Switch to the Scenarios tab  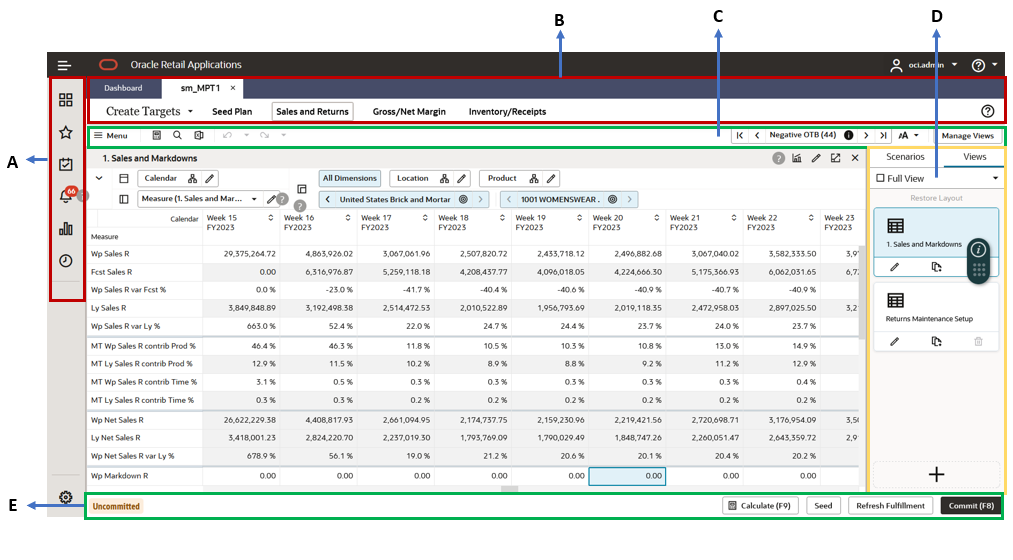pos(904,157)
